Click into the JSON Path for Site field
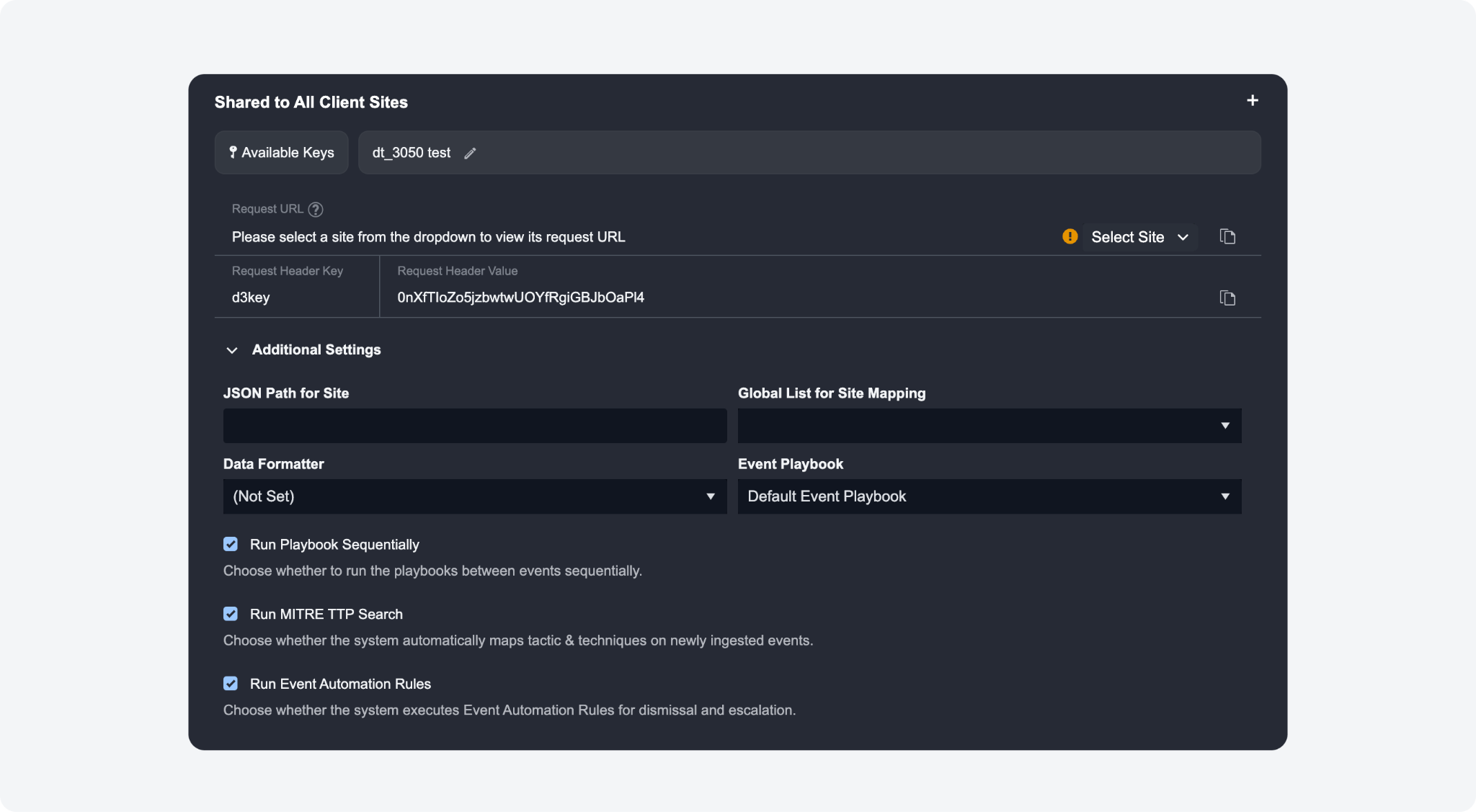 coord(474,426)
